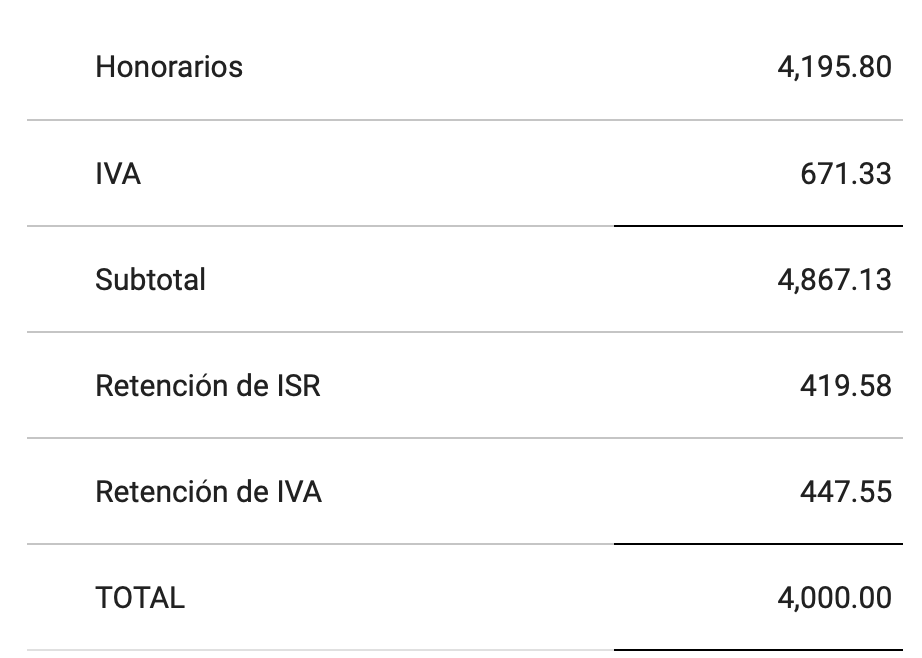Click empty middle space of Subtotal row
This screenshot has height=658, width=922.
point(492,280)
